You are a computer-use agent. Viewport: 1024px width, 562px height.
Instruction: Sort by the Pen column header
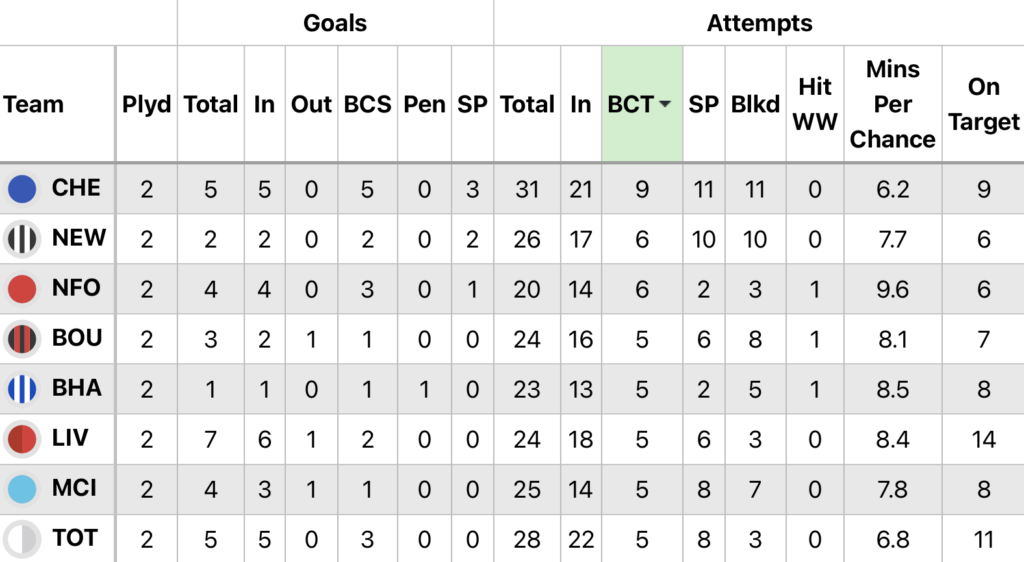click(x=424, y=104)
